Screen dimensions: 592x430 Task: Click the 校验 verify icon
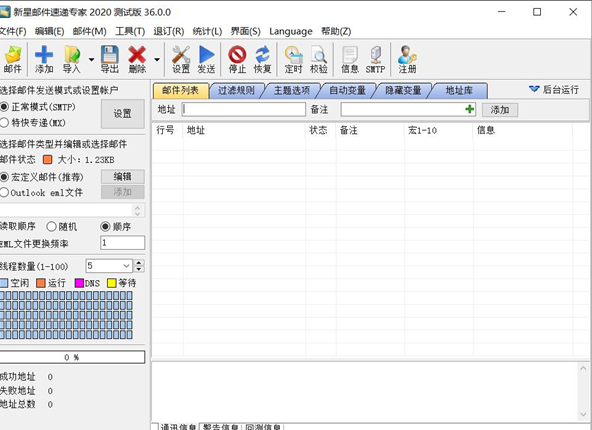(x=319, y=59)
